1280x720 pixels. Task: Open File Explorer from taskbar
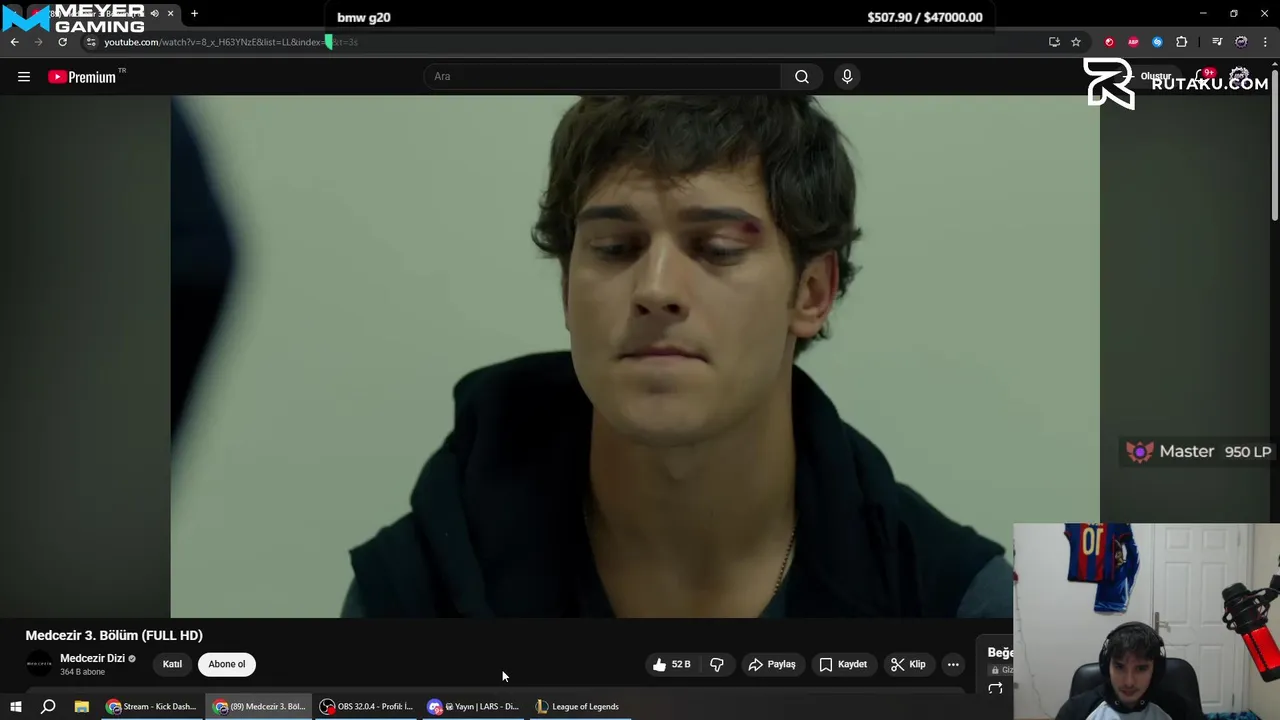click(82, 707)
